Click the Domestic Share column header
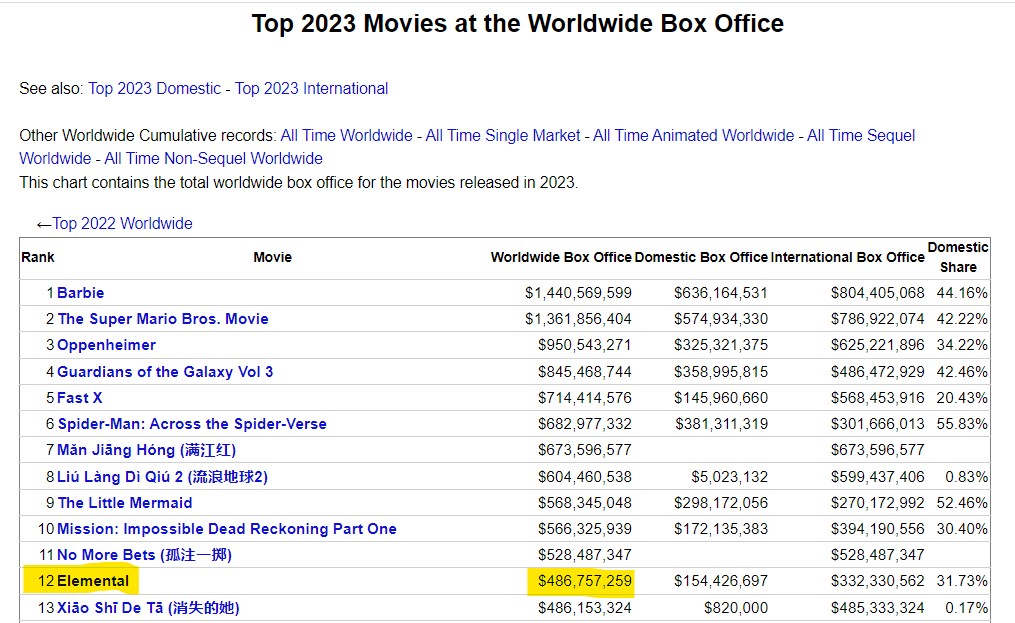This screenshot has height=623, width=1015. (957, 257)
